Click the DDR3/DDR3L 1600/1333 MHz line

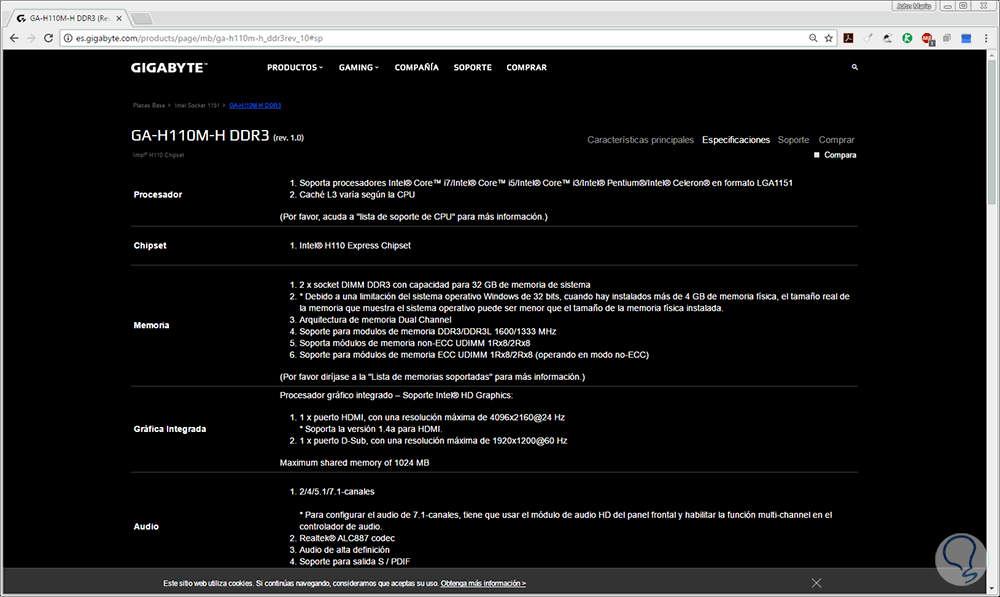(427, 332)
